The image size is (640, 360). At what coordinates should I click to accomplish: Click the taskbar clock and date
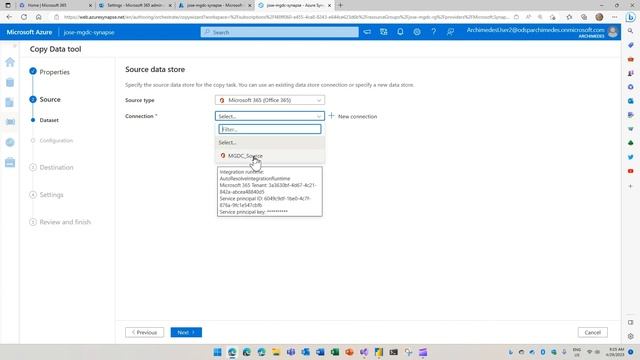616,352
